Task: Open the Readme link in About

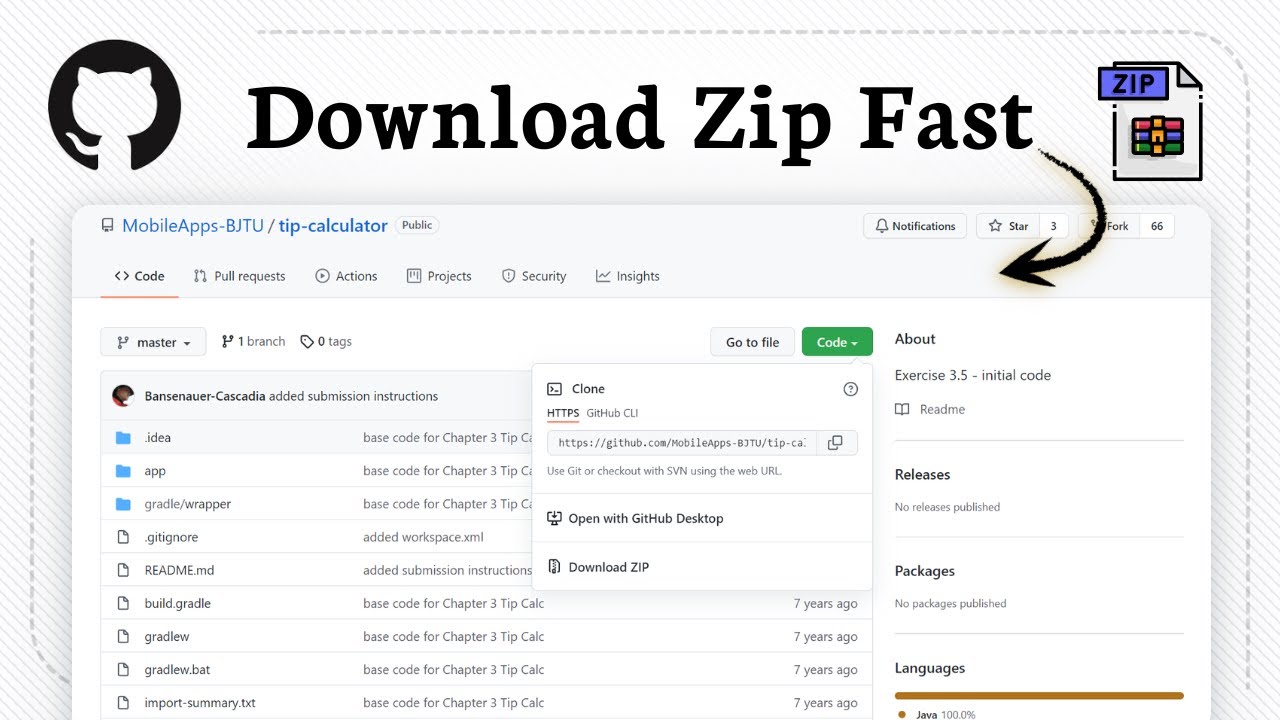Action: 942,409
